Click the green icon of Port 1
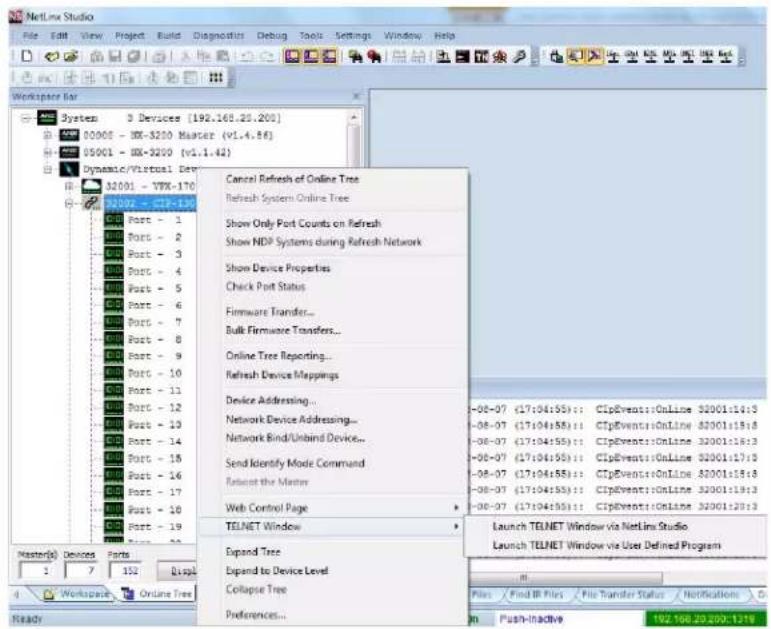 point(114,219)
